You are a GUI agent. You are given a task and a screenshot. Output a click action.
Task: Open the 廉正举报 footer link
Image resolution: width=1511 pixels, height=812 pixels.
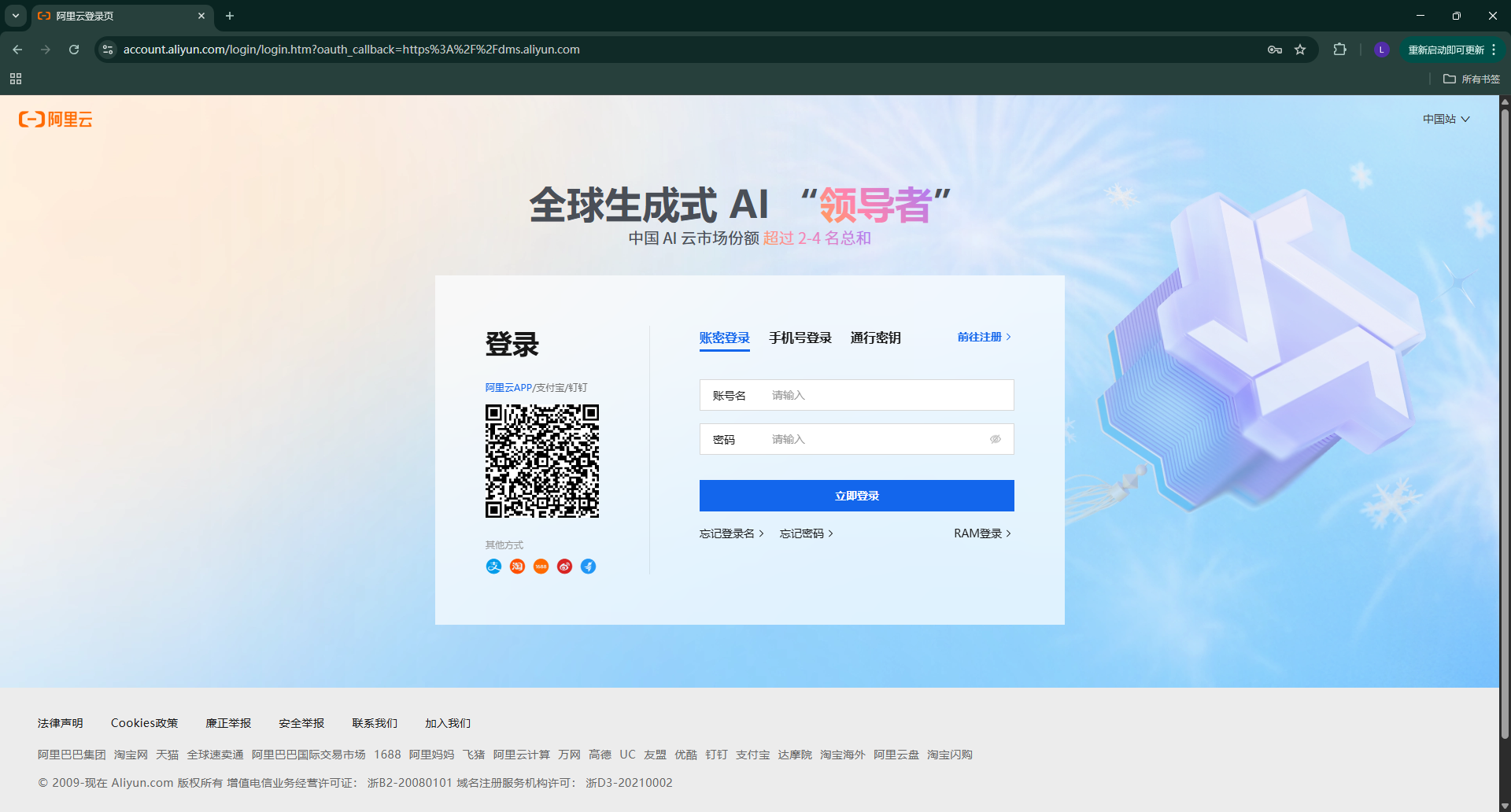(228, 723)
